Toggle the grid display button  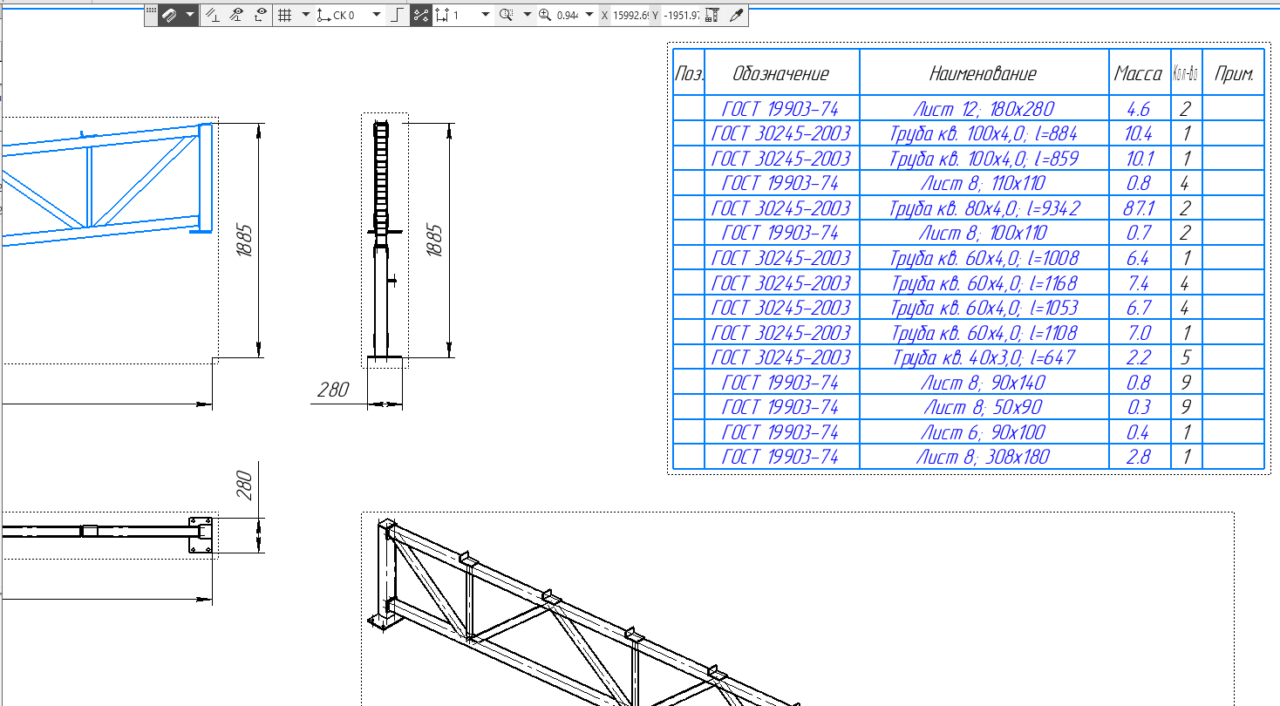283,15
